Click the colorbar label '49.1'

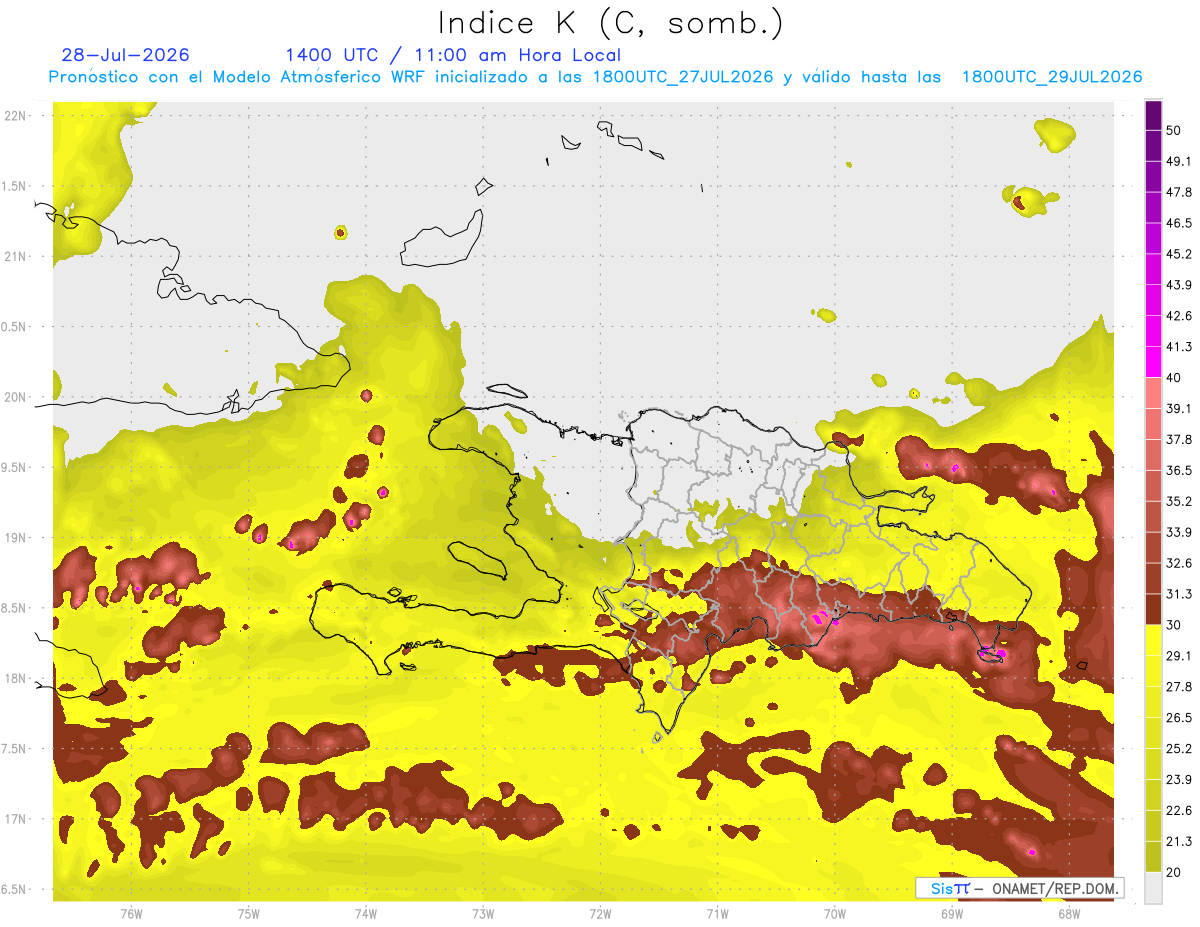click(1179, 162)
